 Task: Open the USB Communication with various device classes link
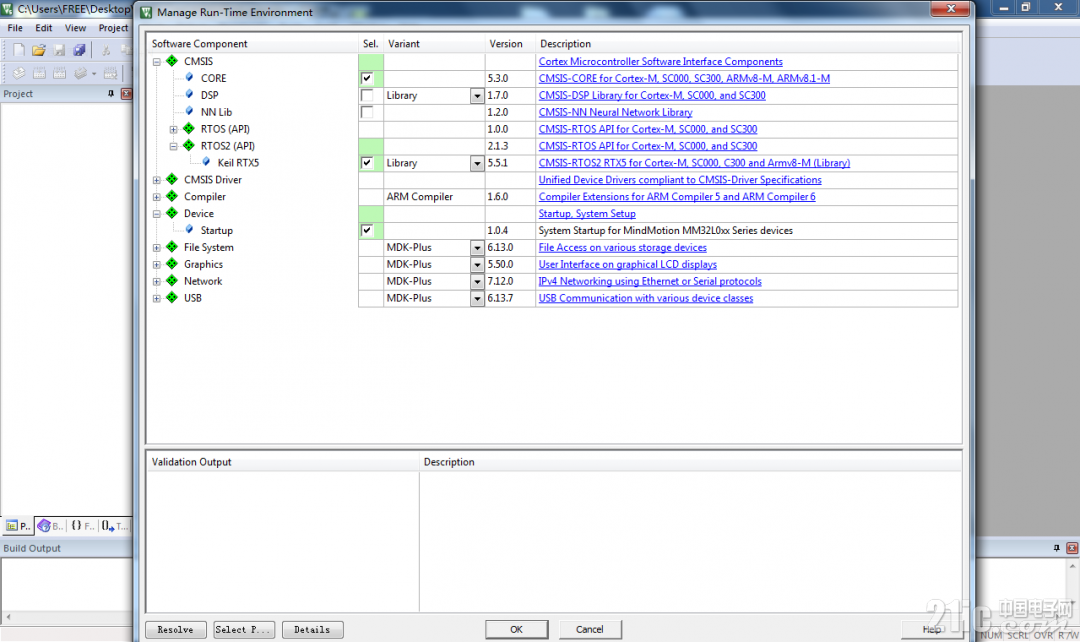(x=645, y=298)
